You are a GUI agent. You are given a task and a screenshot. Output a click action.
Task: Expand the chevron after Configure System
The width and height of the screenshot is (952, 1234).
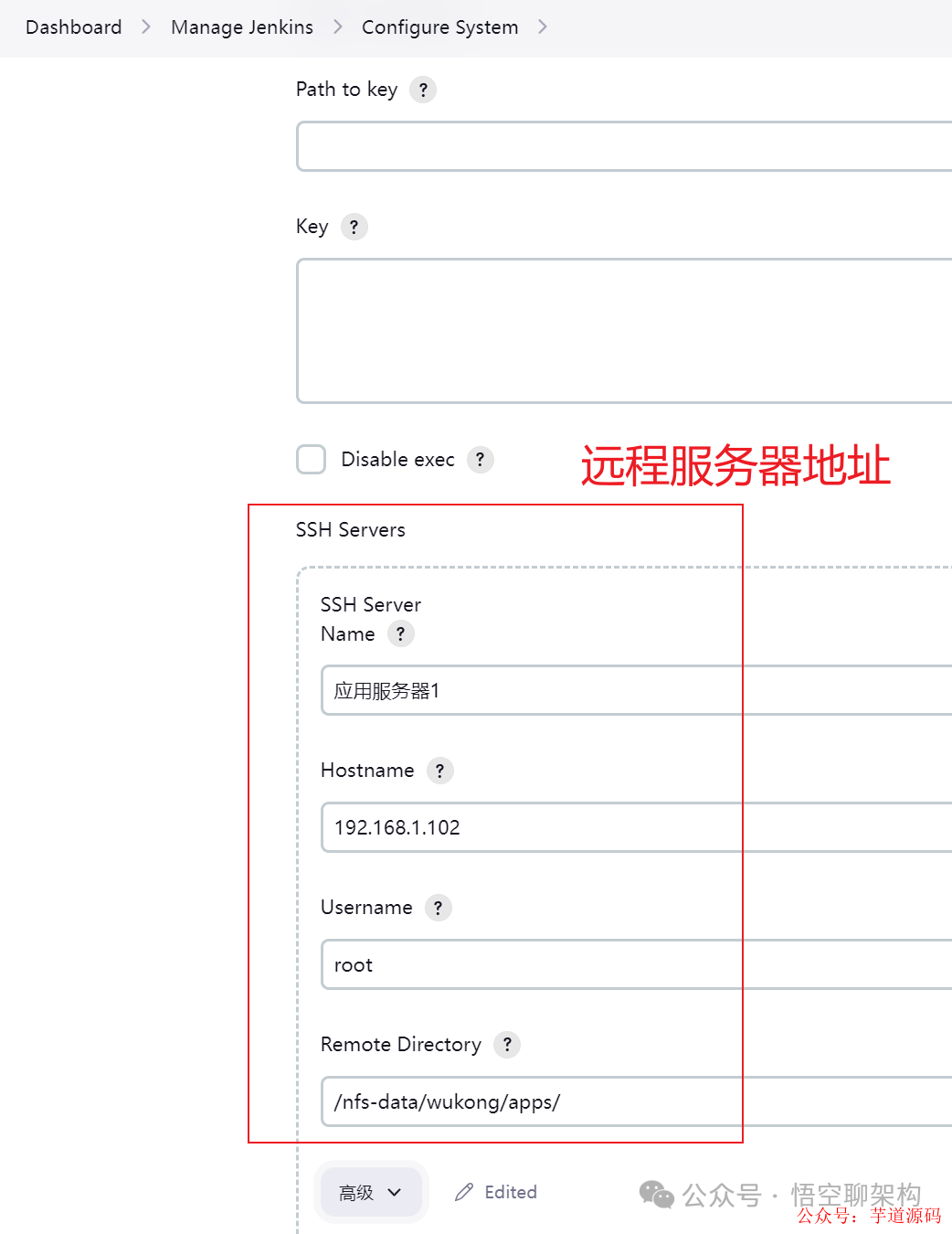tap(543, 27)
